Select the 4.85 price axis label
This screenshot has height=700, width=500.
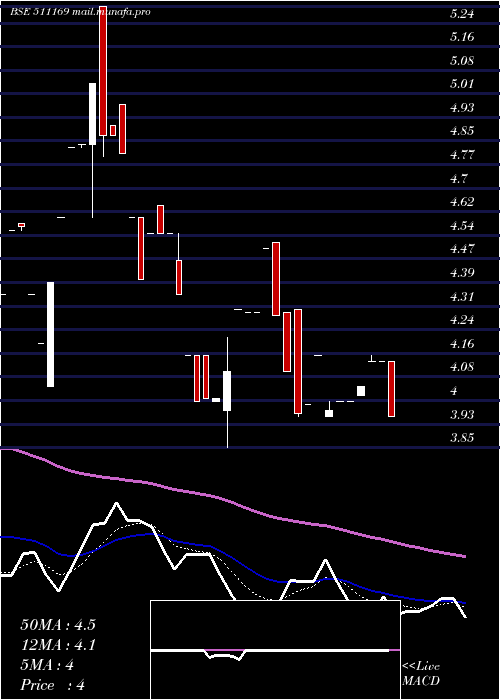(462, 131)
